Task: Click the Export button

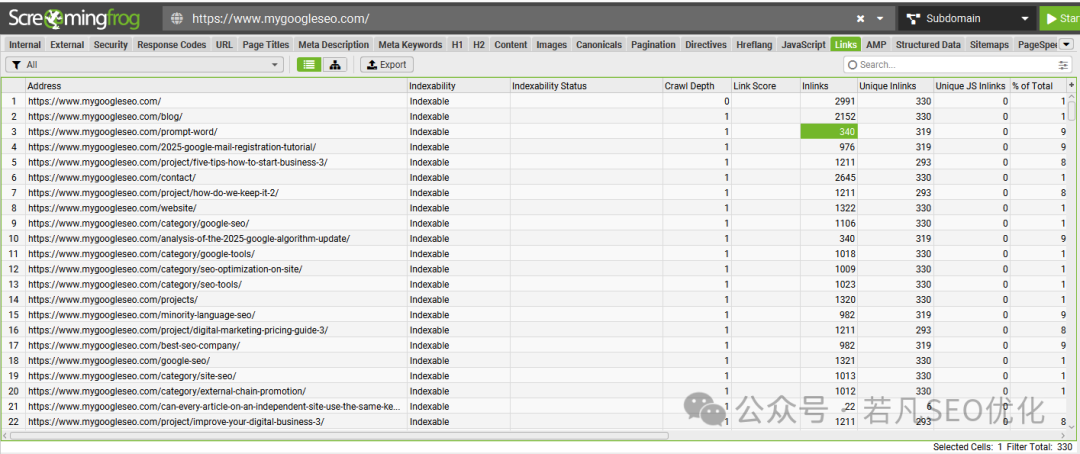Action: click(x=387, y=65)
